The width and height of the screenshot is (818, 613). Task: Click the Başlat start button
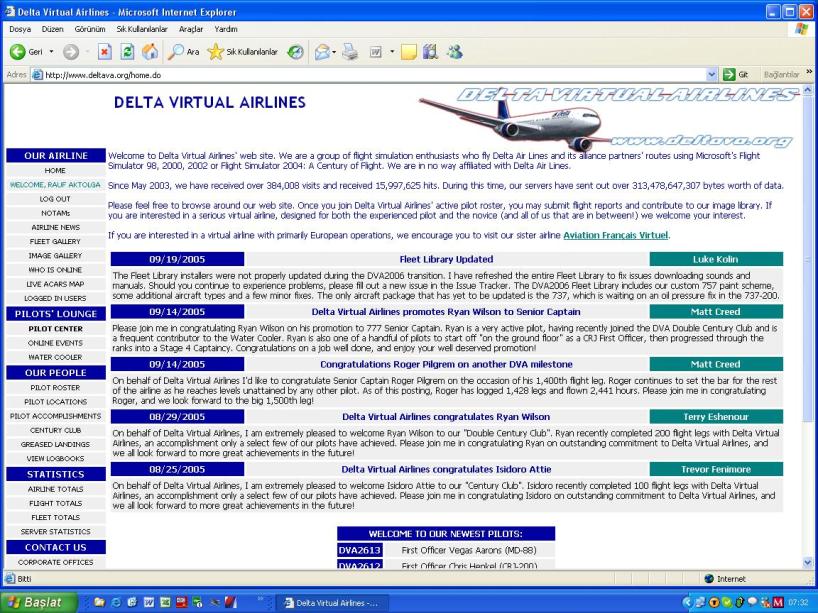38,603
